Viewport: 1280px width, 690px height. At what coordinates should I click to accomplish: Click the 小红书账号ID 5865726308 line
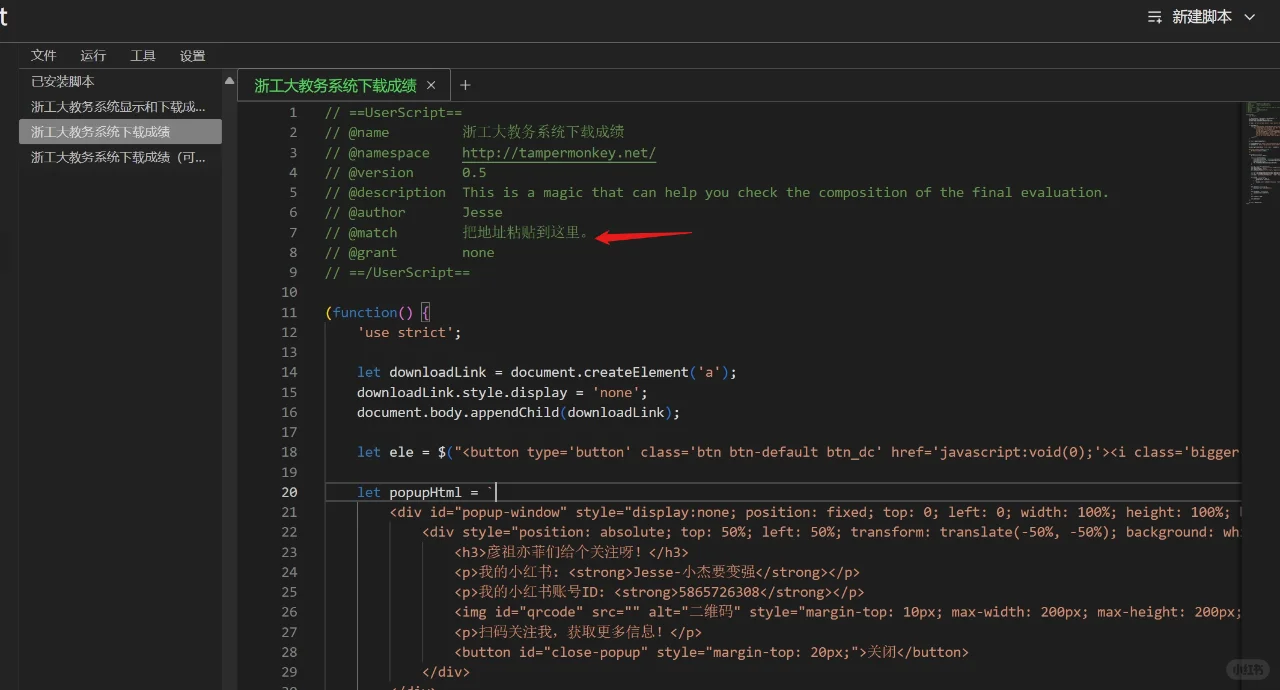pyautogui.click(x=659, y=592)
